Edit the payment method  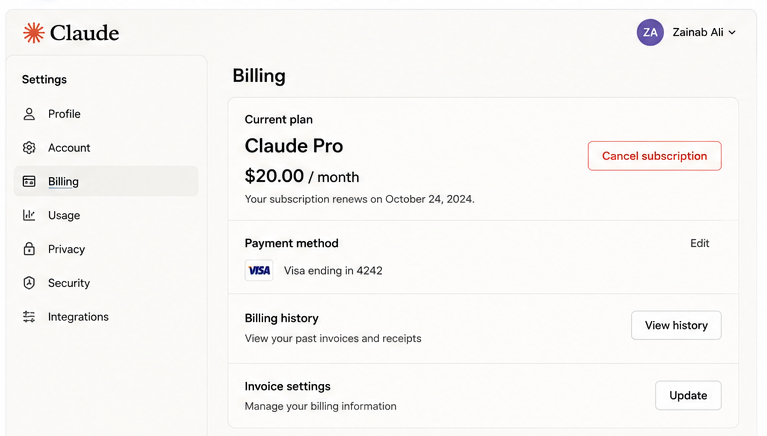[699, 243]
